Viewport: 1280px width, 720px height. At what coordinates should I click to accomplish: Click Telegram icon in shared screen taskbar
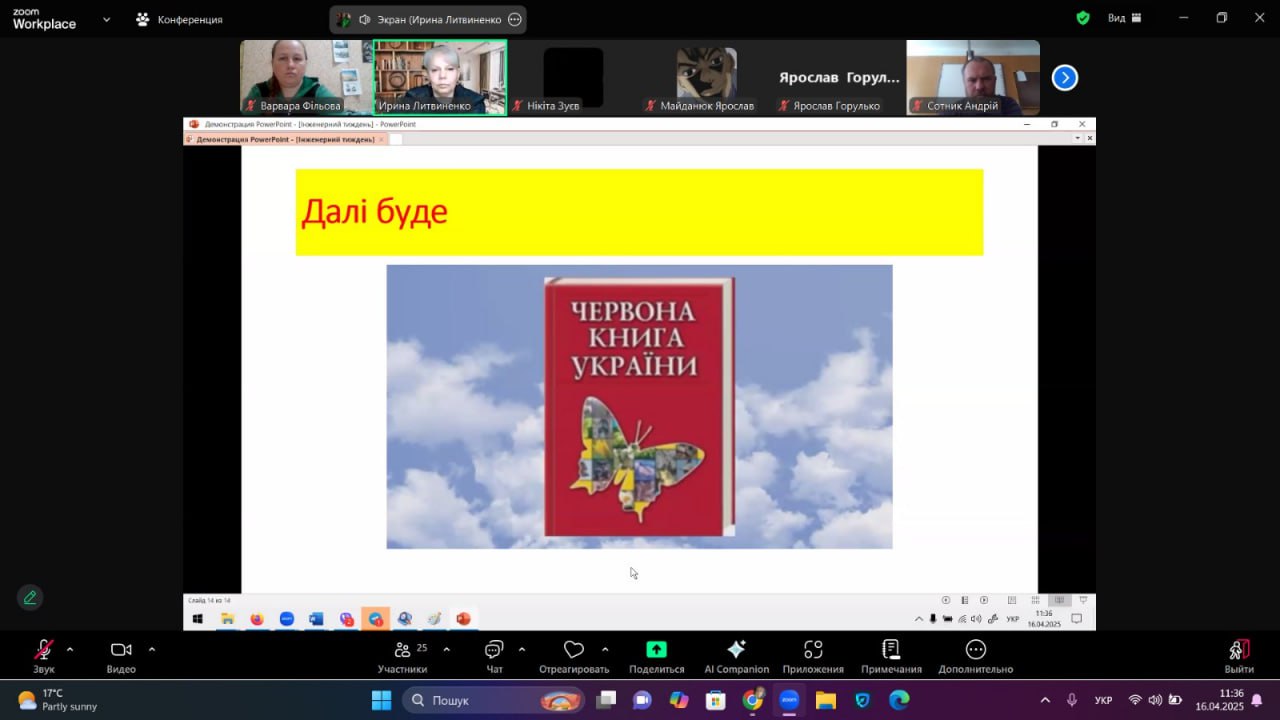(x=375, y=619)
